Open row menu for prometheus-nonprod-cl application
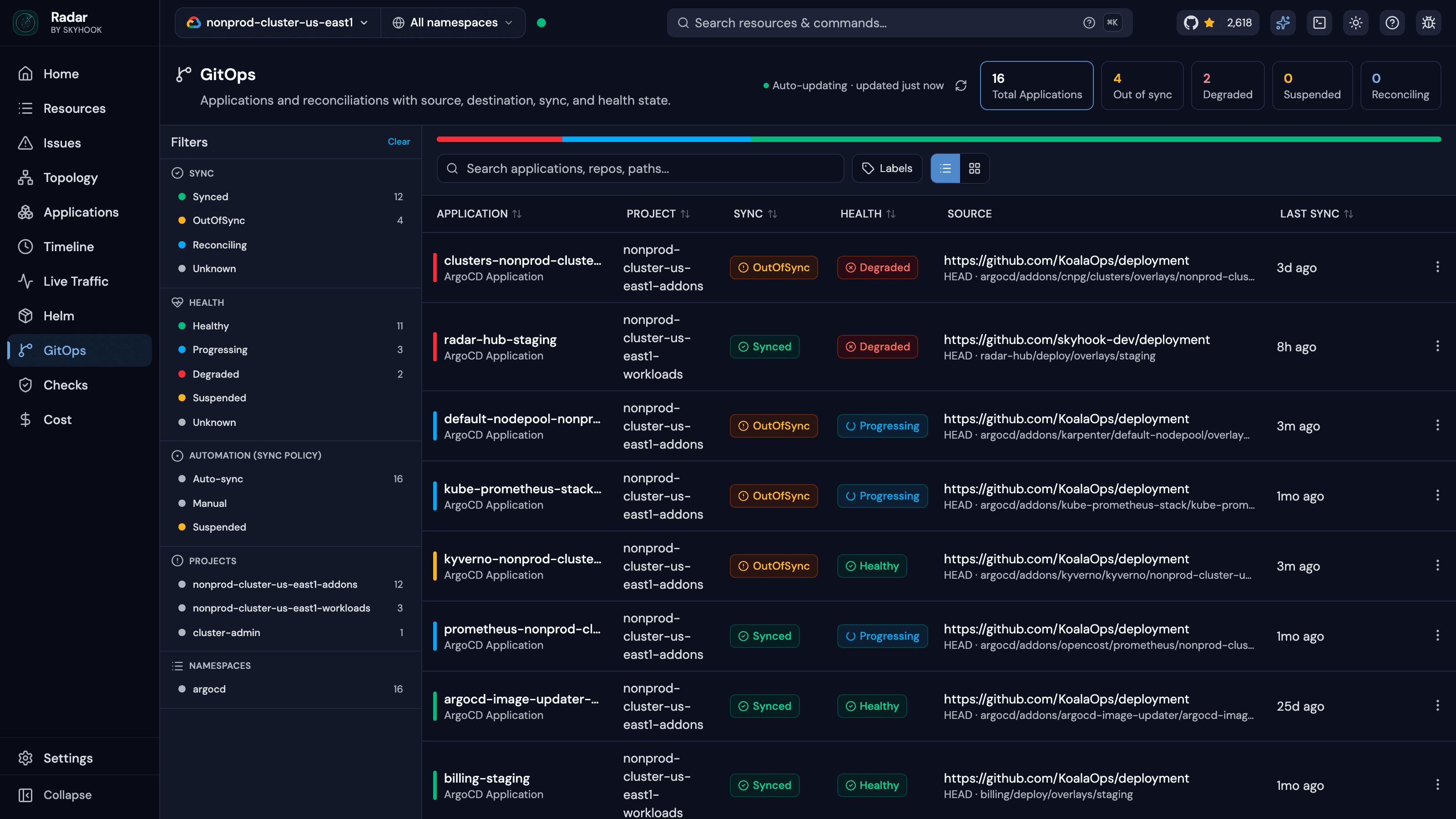The image size is (1456, 819). tap(1437, 635)
